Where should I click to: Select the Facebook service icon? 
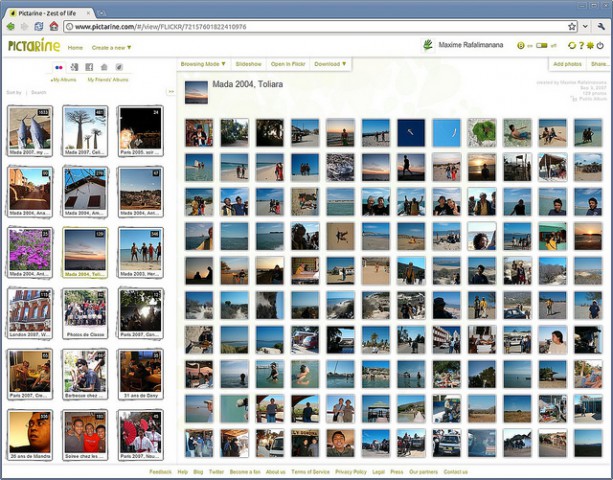(88, 67)
